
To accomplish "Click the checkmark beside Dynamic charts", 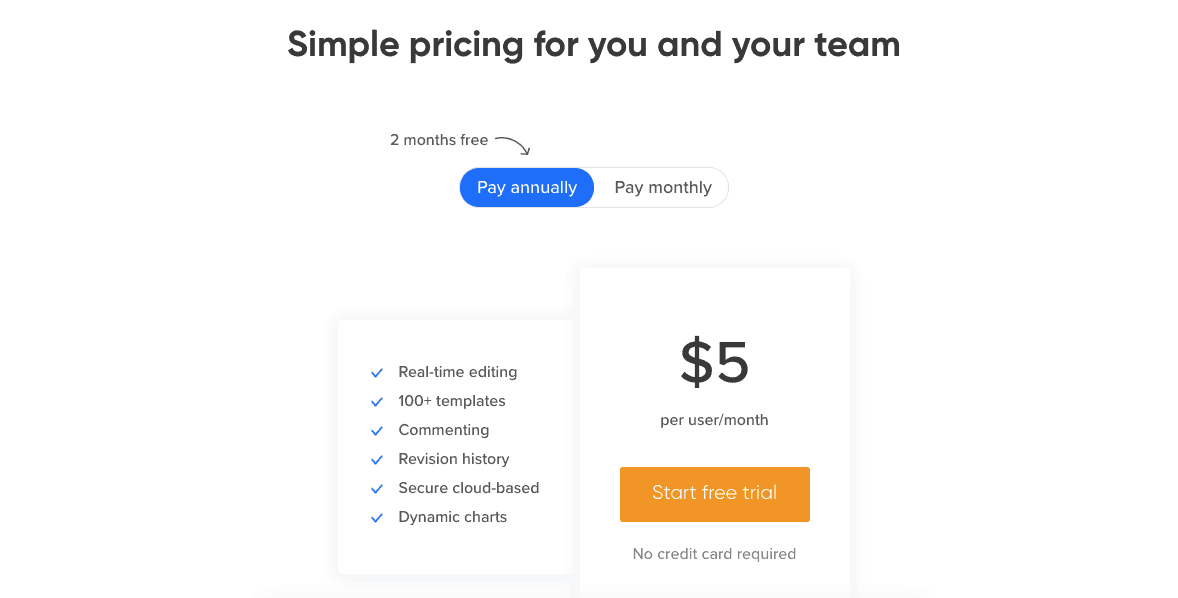I will click(377, 518).
